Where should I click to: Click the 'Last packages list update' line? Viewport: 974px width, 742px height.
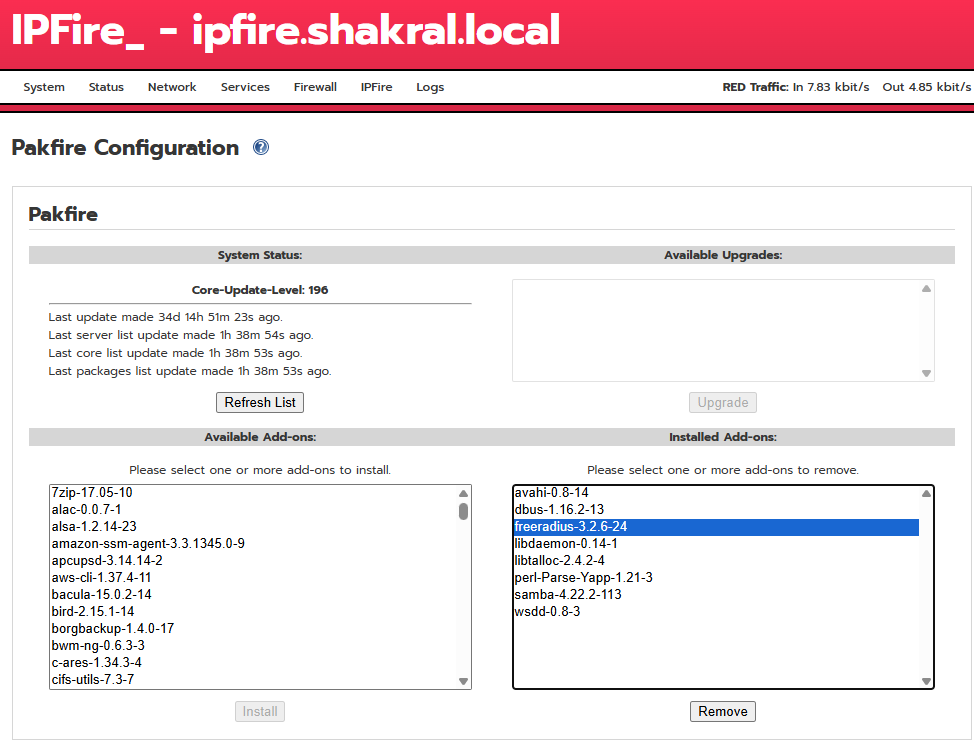point(190,371)
